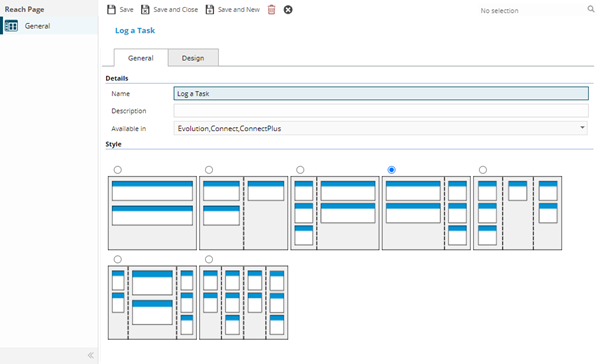
Task: Click the Evolution,Connect,ConnectPlus combo box
Action: tap(380, 128)
